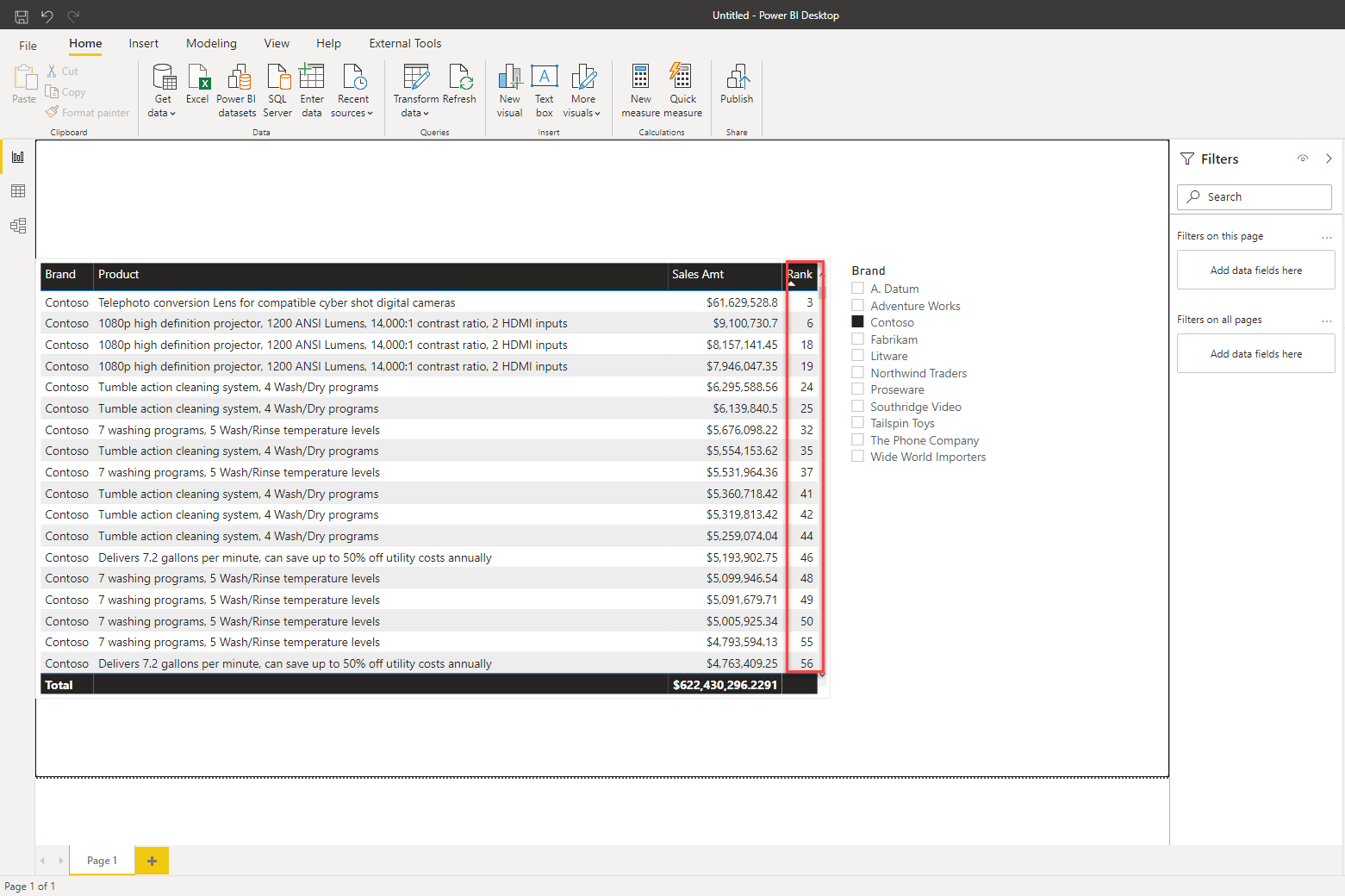Click the Search field in the Filters pane
The width and height of the screenshot is (1345, 896).
(1254, 196)
